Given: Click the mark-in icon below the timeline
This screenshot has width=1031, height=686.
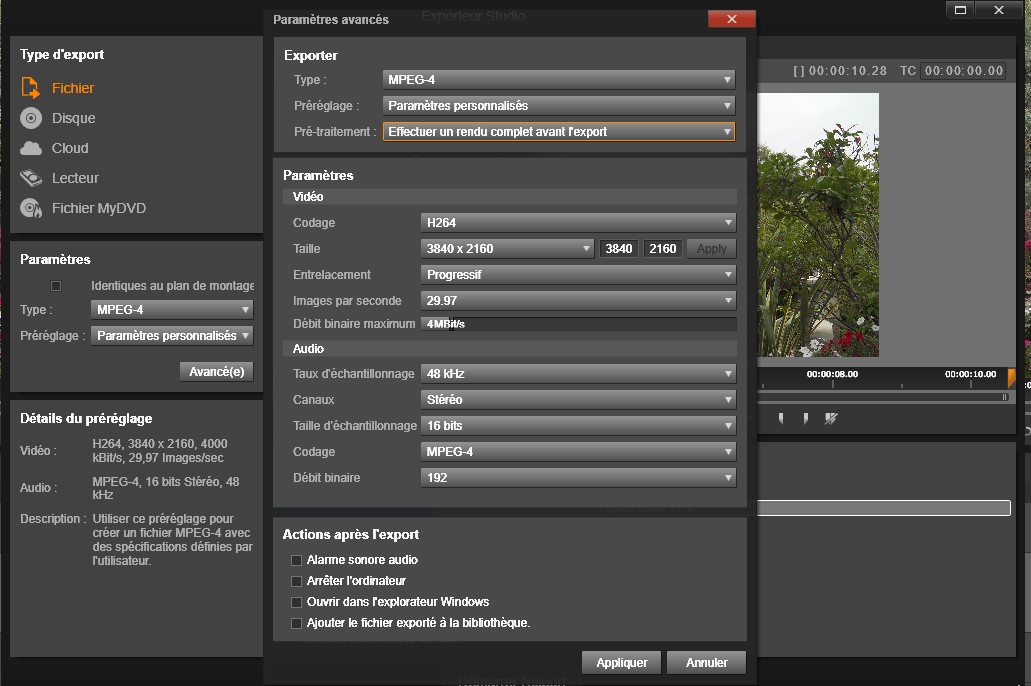Looking at the screenshot, I should (780, 418).
